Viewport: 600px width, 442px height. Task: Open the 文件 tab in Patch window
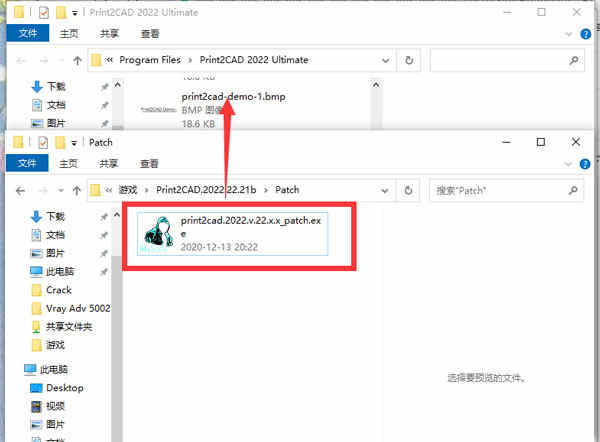27,163
